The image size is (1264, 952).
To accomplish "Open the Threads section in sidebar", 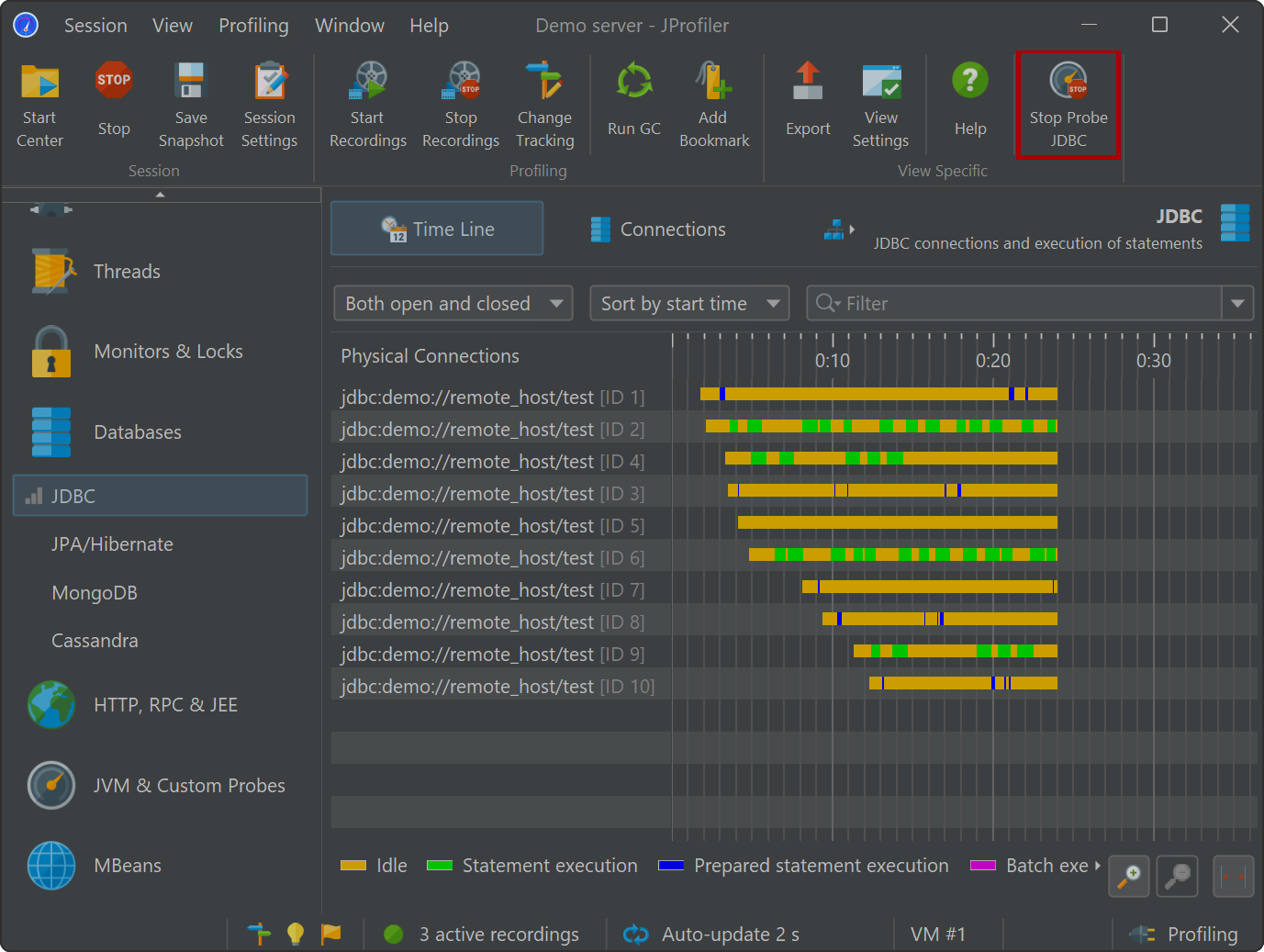I will [x=127, y=272].
